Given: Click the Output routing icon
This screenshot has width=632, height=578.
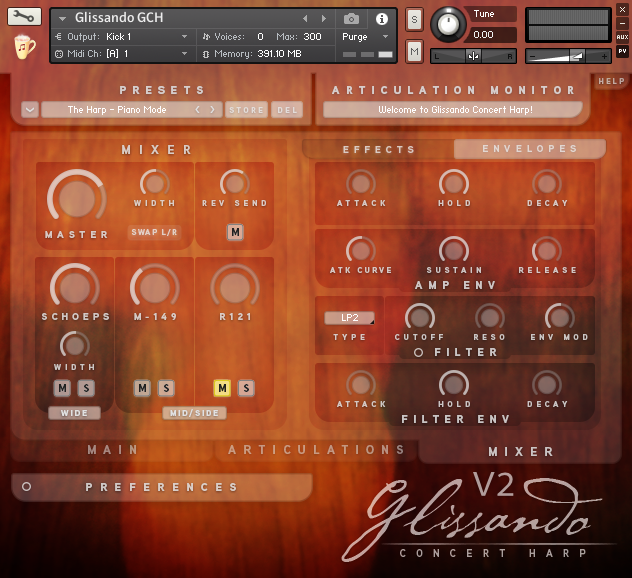Looking at the screenshot, I should (58, 37).
